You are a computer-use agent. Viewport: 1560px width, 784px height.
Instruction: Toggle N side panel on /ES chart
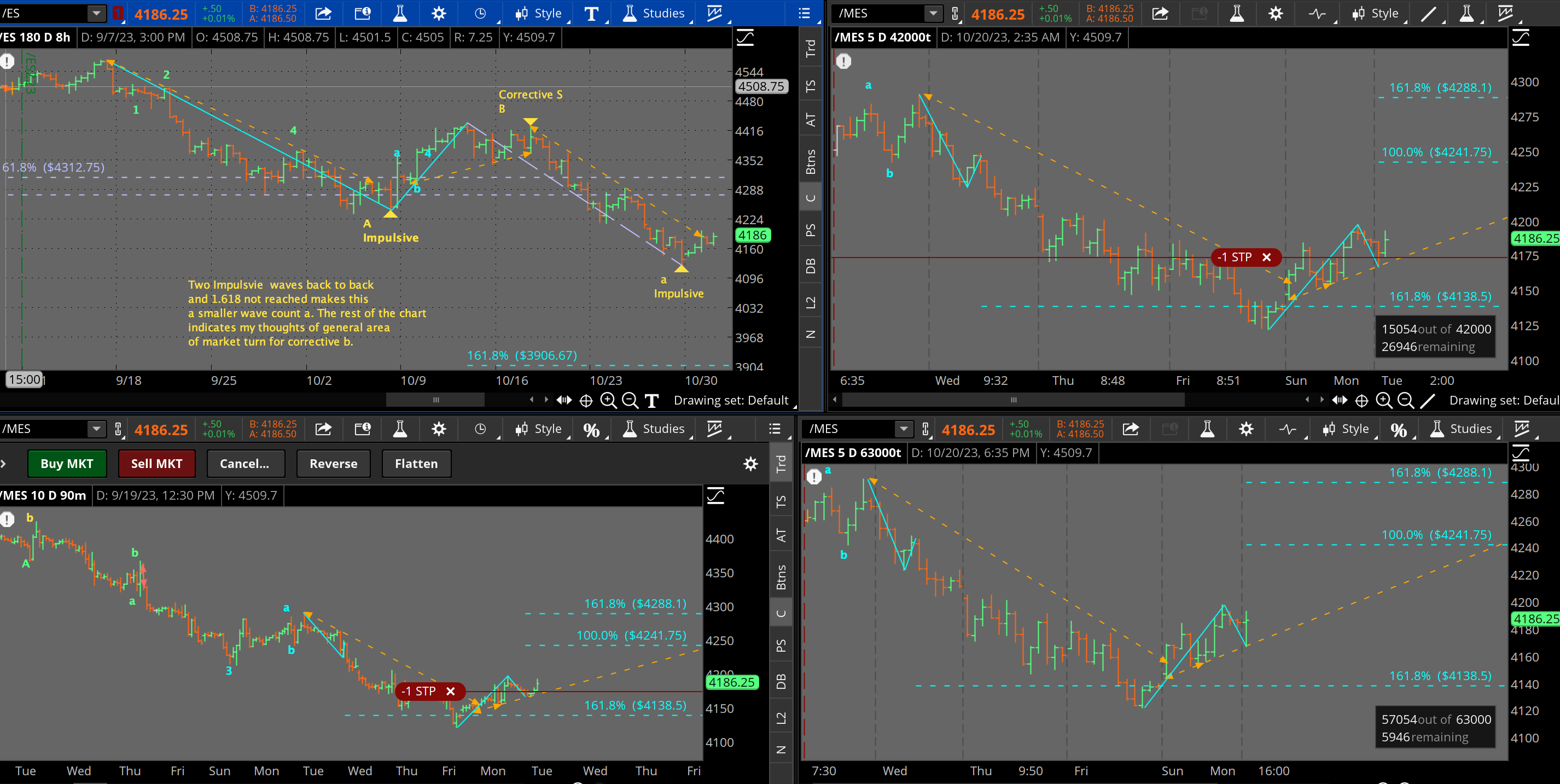[810, 334]
